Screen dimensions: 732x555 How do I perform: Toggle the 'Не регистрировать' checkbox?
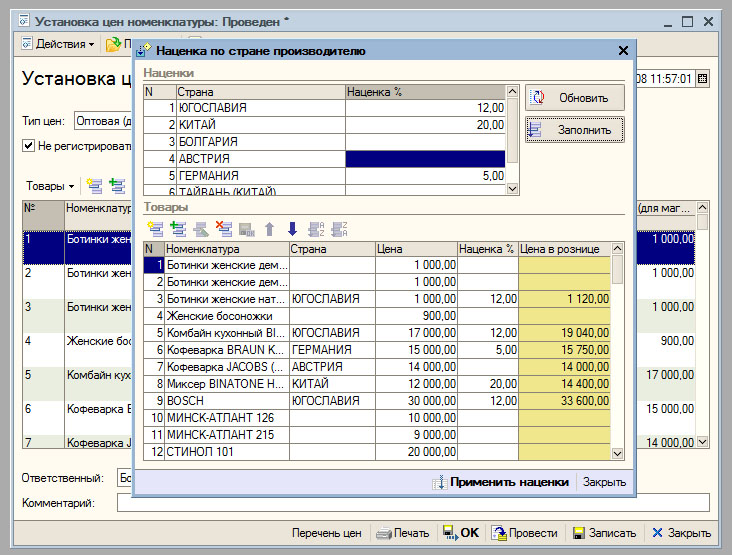(29, 146)
